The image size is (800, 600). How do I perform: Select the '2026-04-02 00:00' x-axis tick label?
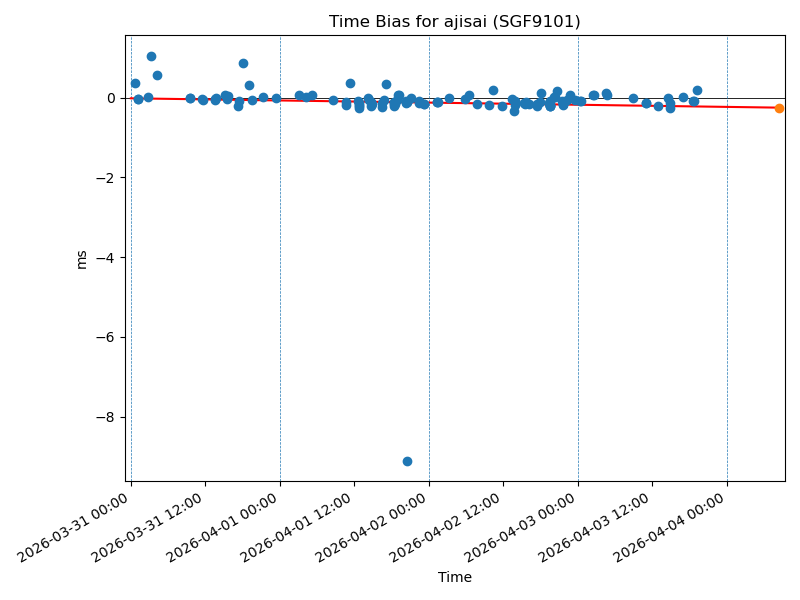click(373, 528)
